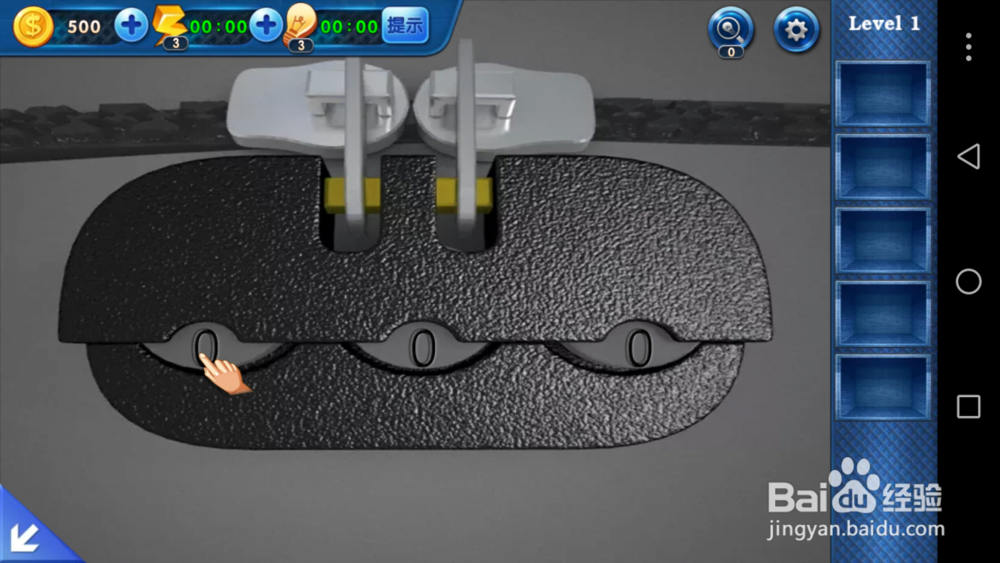
Task: Tap the Android back navigation button
Action: click(x=968, y=156)
